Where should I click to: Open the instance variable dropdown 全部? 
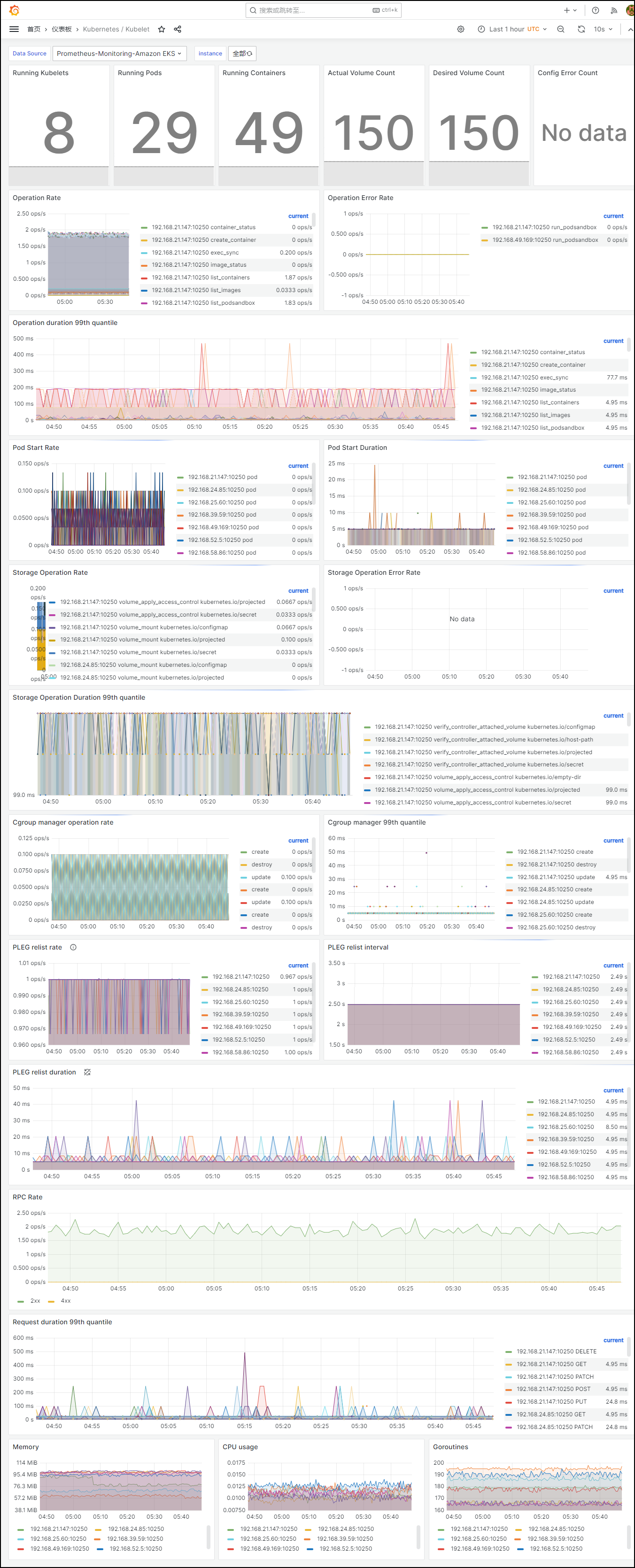[242, 54]
